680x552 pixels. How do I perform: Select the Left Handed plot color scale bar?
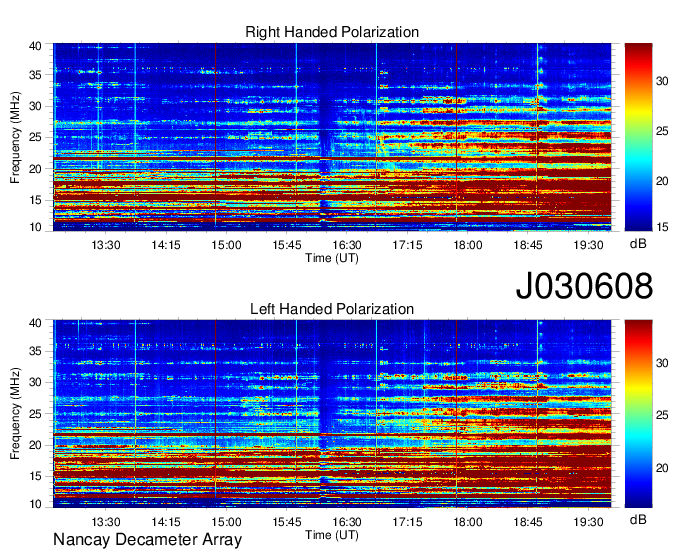pos(638,414)
